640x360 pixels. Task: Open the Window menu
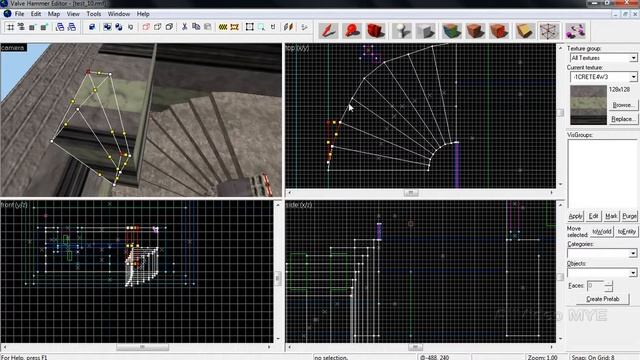pyautogui.click(x=119, y=14)
